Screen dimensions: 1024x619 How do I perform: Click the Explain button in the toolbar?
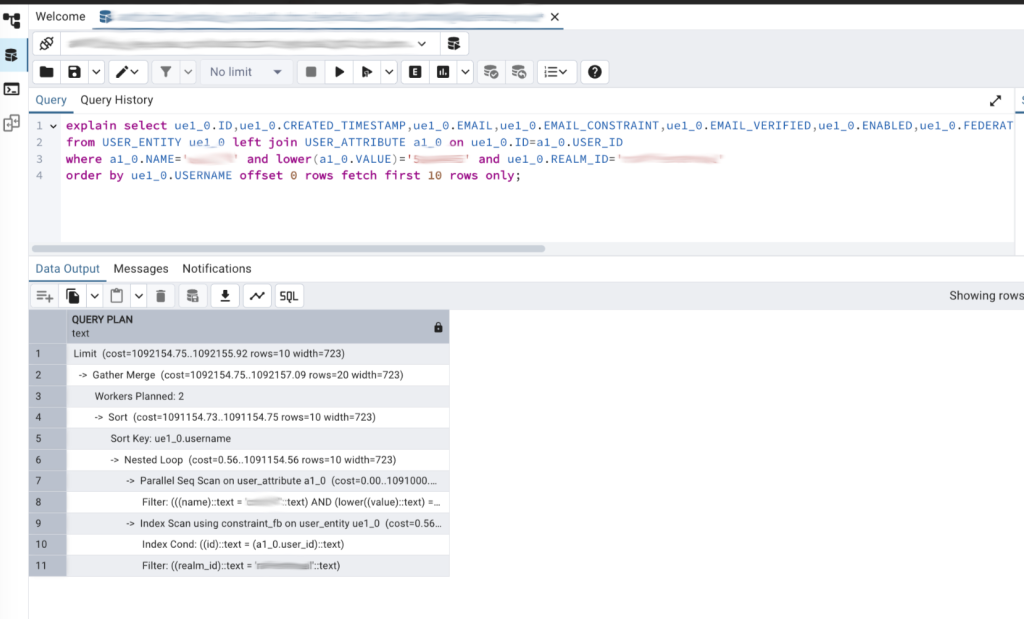[415, 72]
